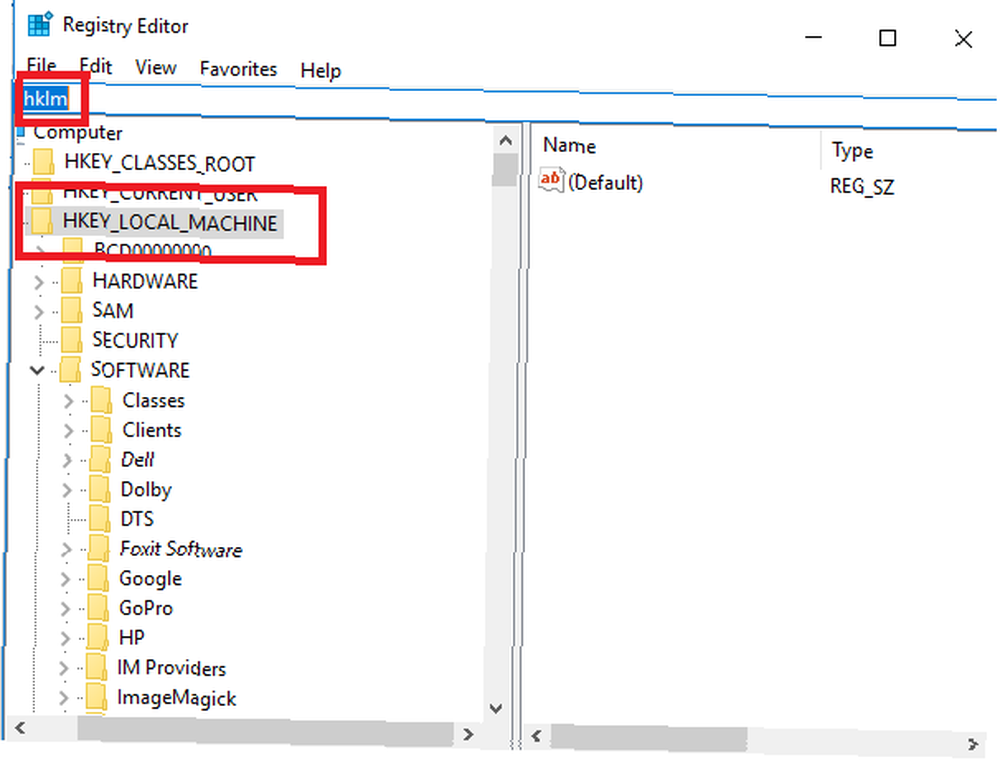This screenshot has height=760, width=1000.
Task: Click the HKEY_LOCAL_MACHINE folder icon
Action: [x=41, y=221]
